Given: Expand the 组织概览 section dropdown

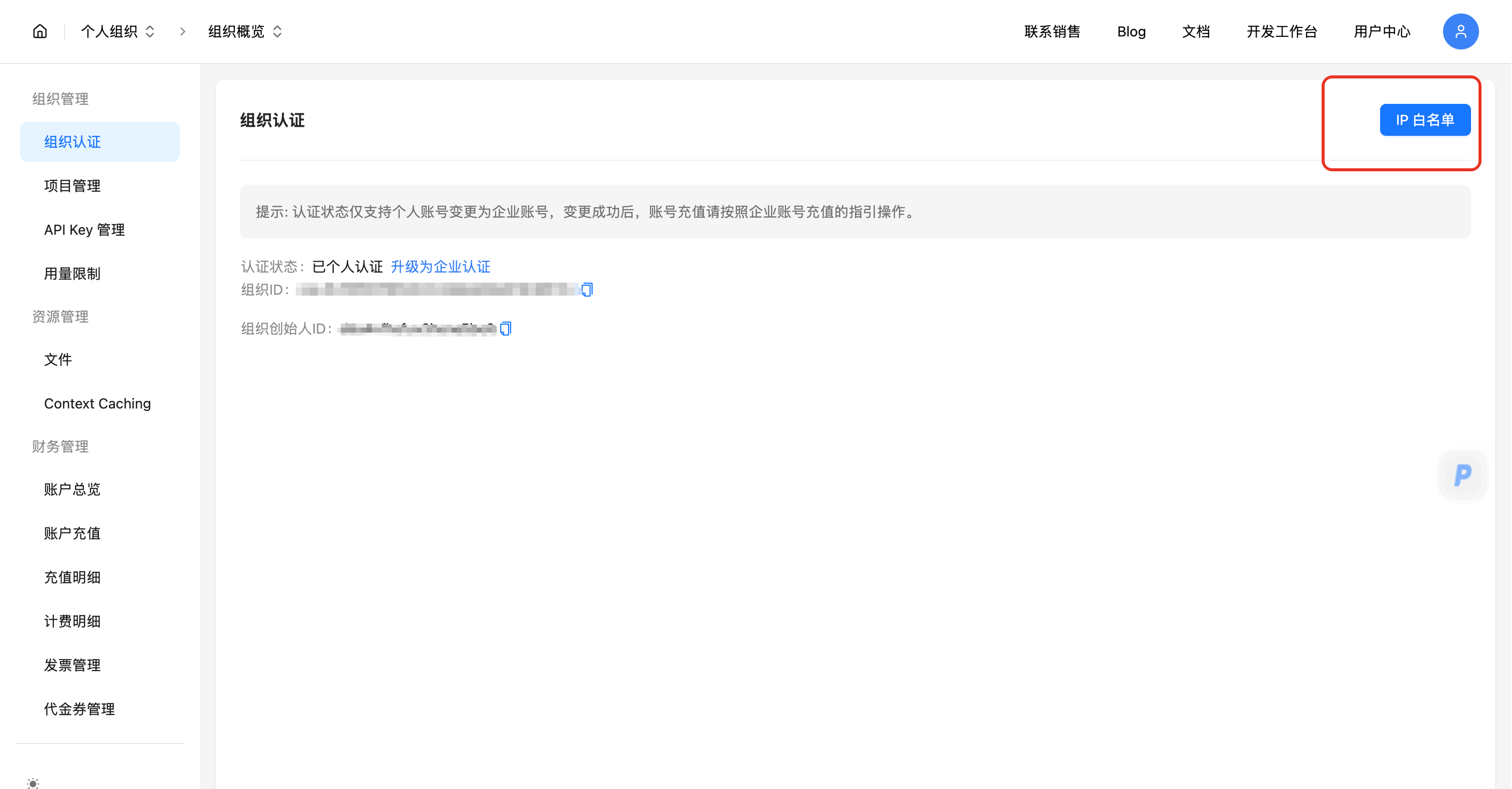Looking at the screenshot, I should [x=245, y=31].
